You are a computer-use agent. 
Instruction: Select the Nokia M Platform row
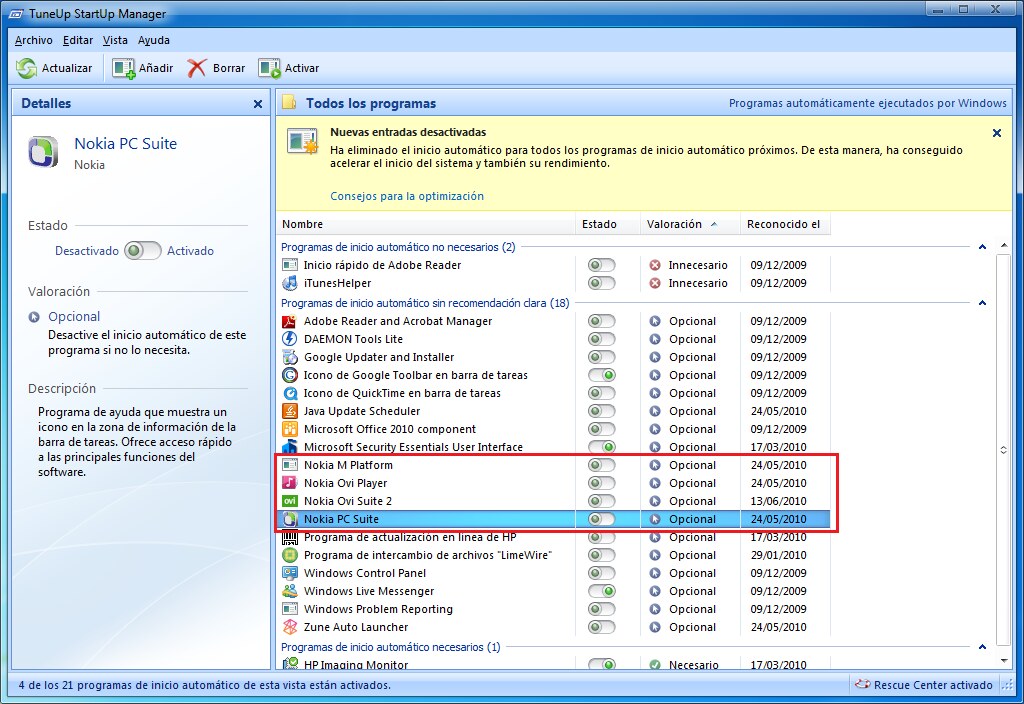coord(554,465)
